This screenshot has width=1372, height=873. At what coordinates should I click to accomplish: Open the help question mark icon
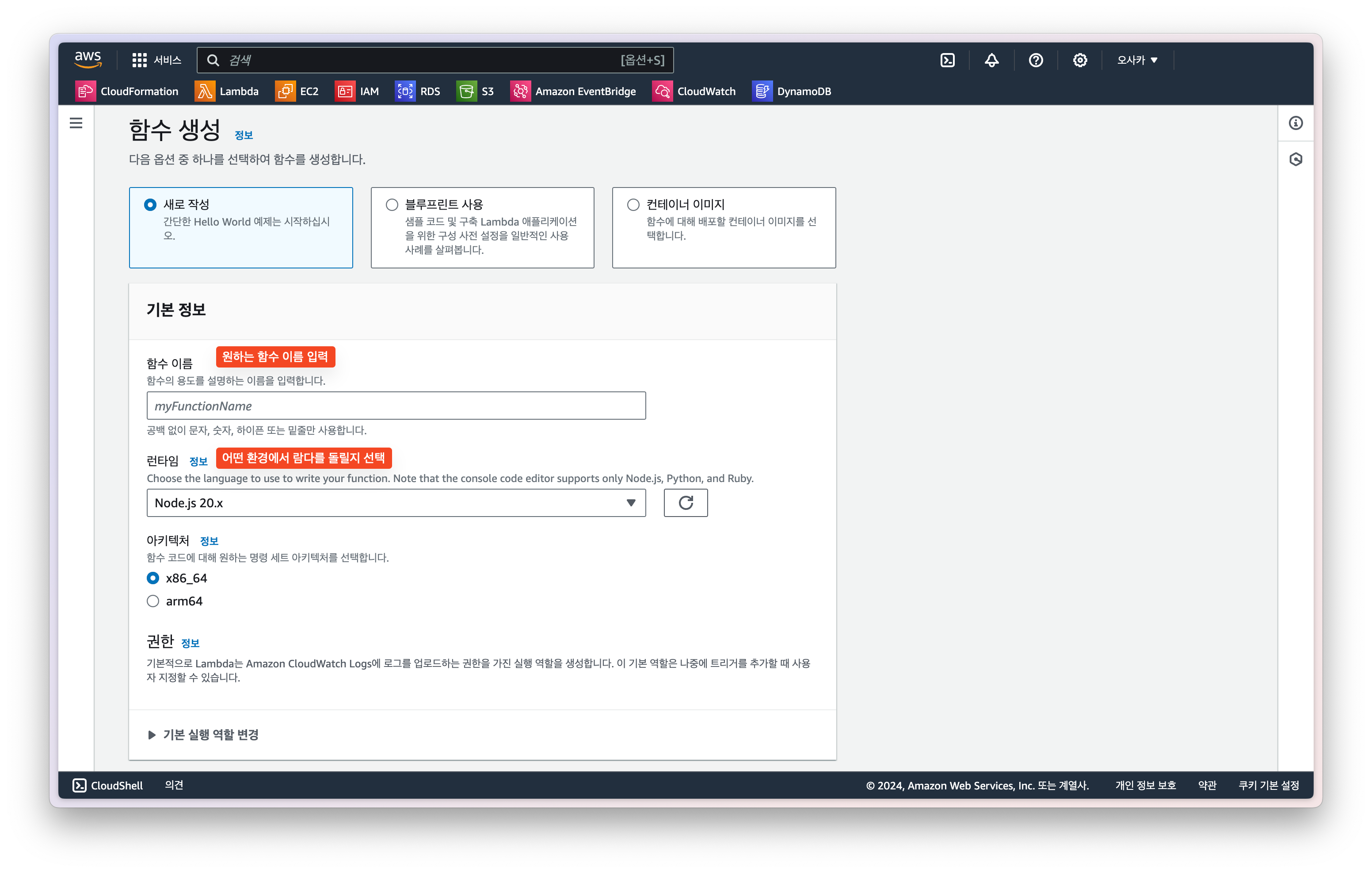(1036, 60)
